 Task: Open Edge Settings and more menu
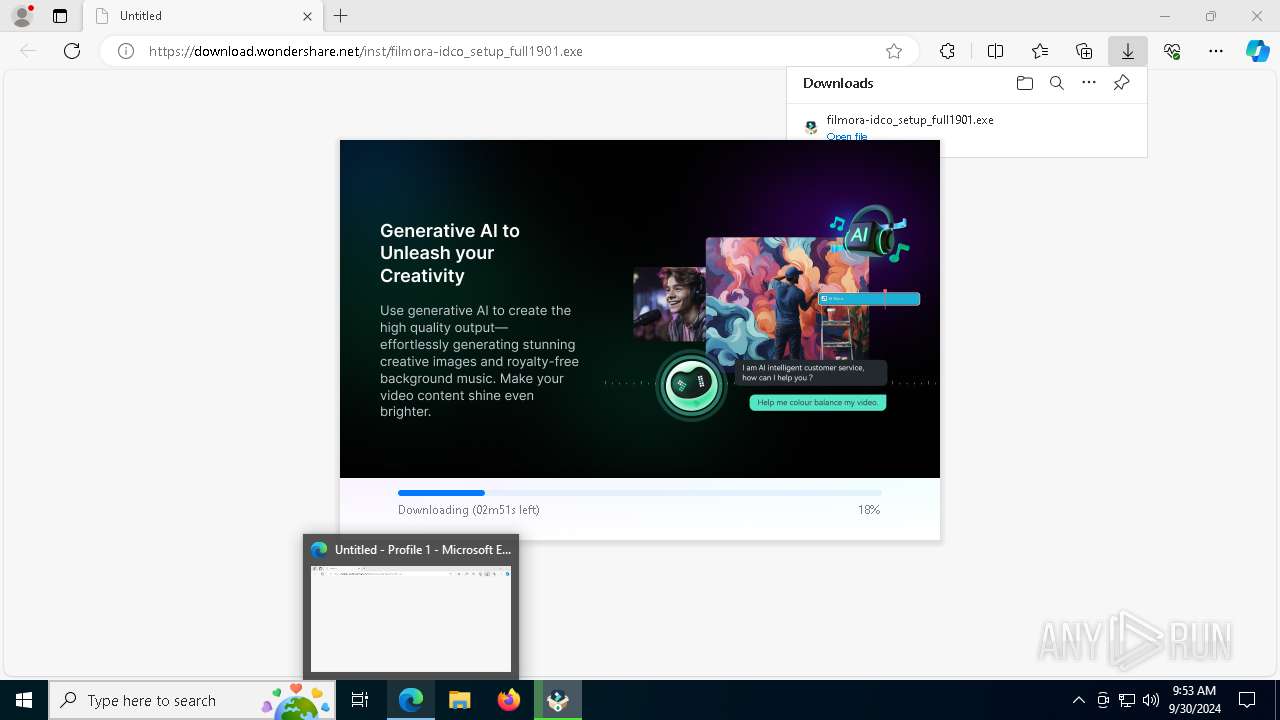tap(1216, 51)
